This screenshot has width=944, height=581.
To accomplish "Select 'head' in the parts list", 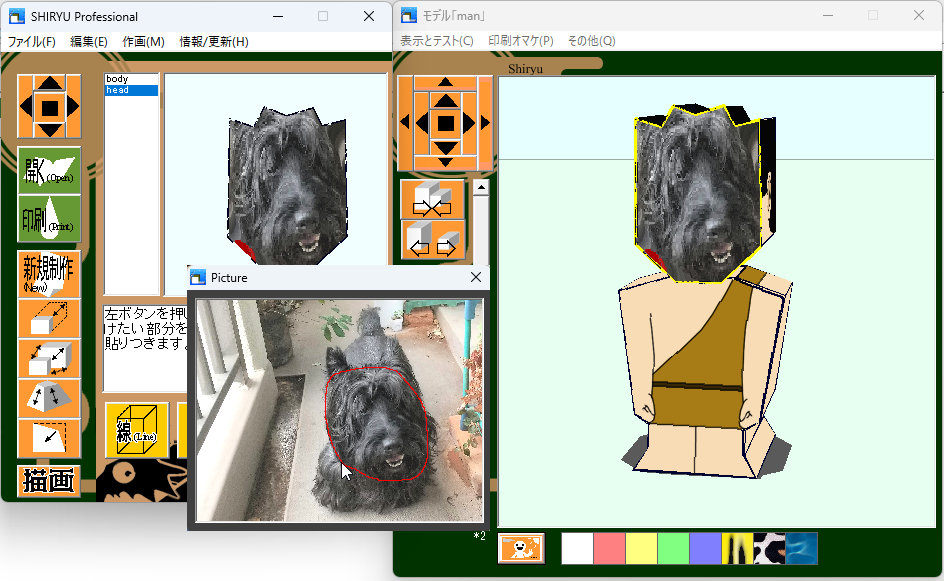I will (x=117, y=90).
